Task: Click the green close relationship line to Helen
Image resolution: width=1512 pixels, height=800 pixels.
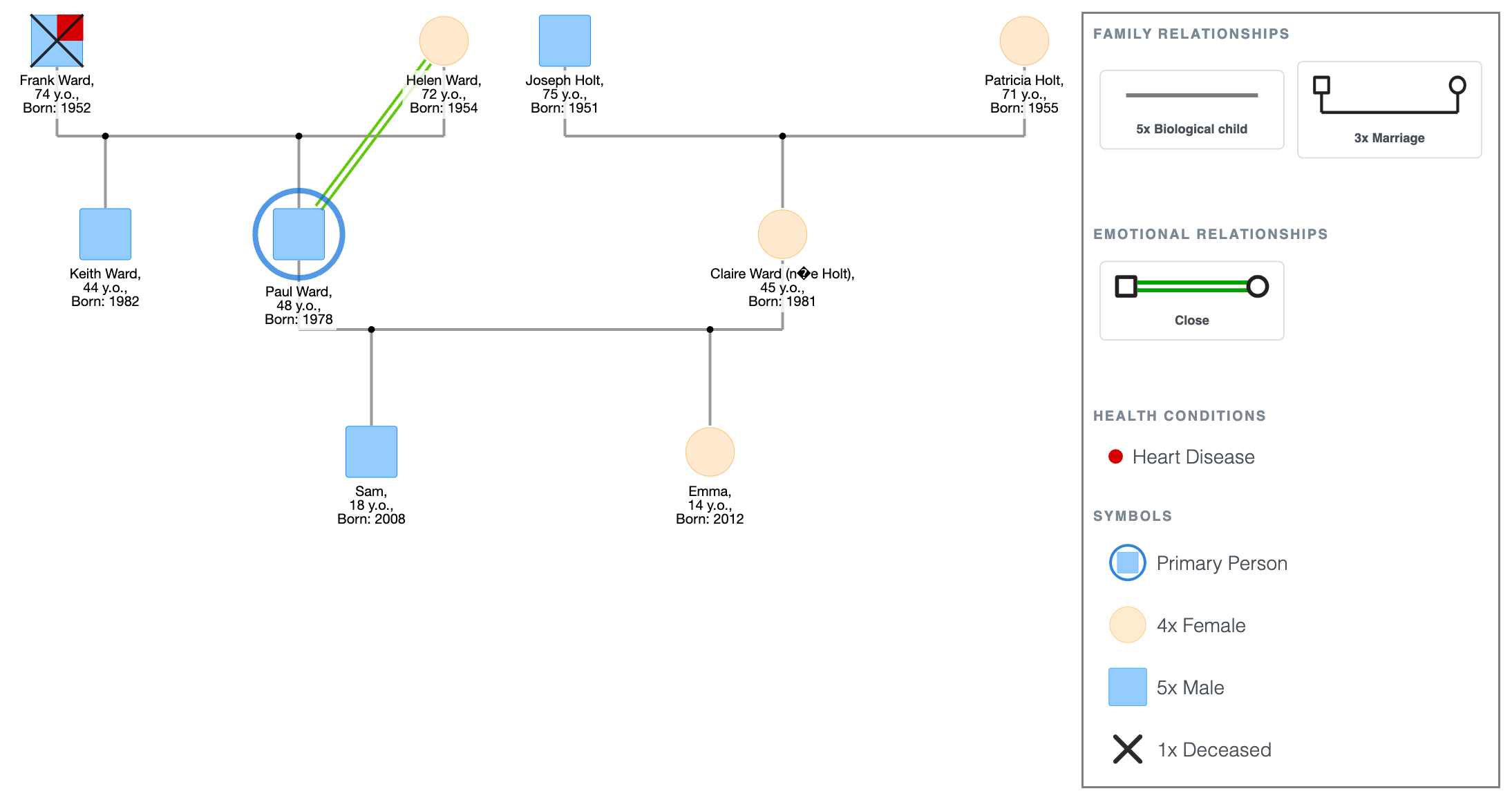Action: (x=373, y=135)
